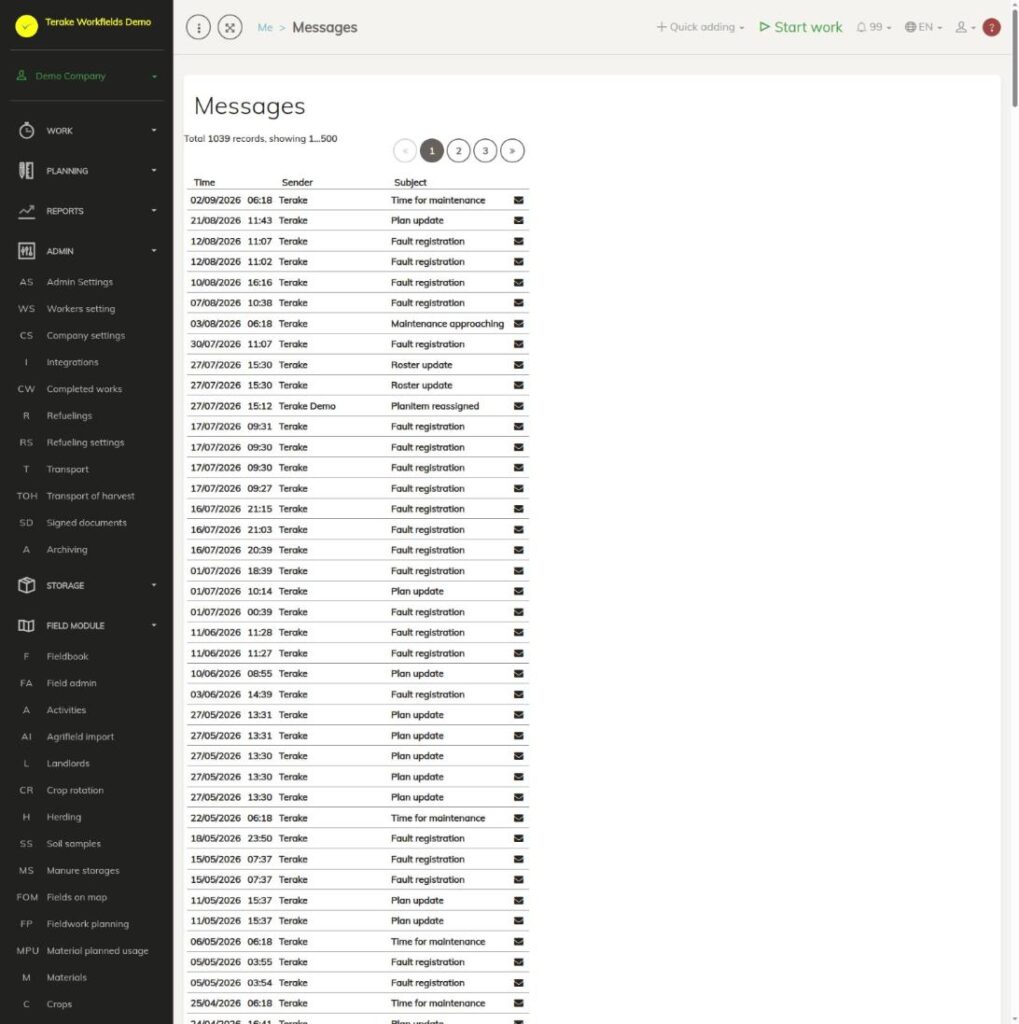Click the WORK stopwatch icon in sidebar
This screenshot has width=1019, height=1024.
point(26,131)
